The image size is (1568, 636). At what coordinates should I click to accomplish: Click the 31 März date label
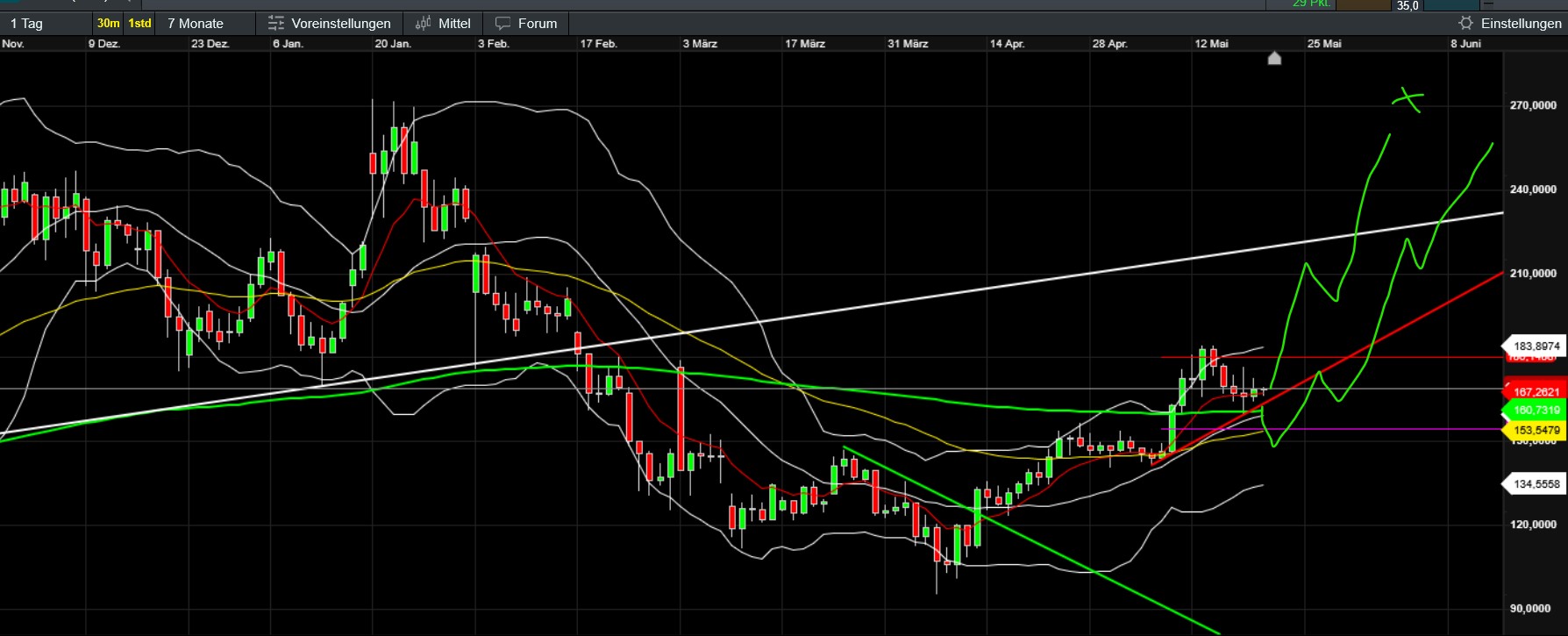[908, 44]
